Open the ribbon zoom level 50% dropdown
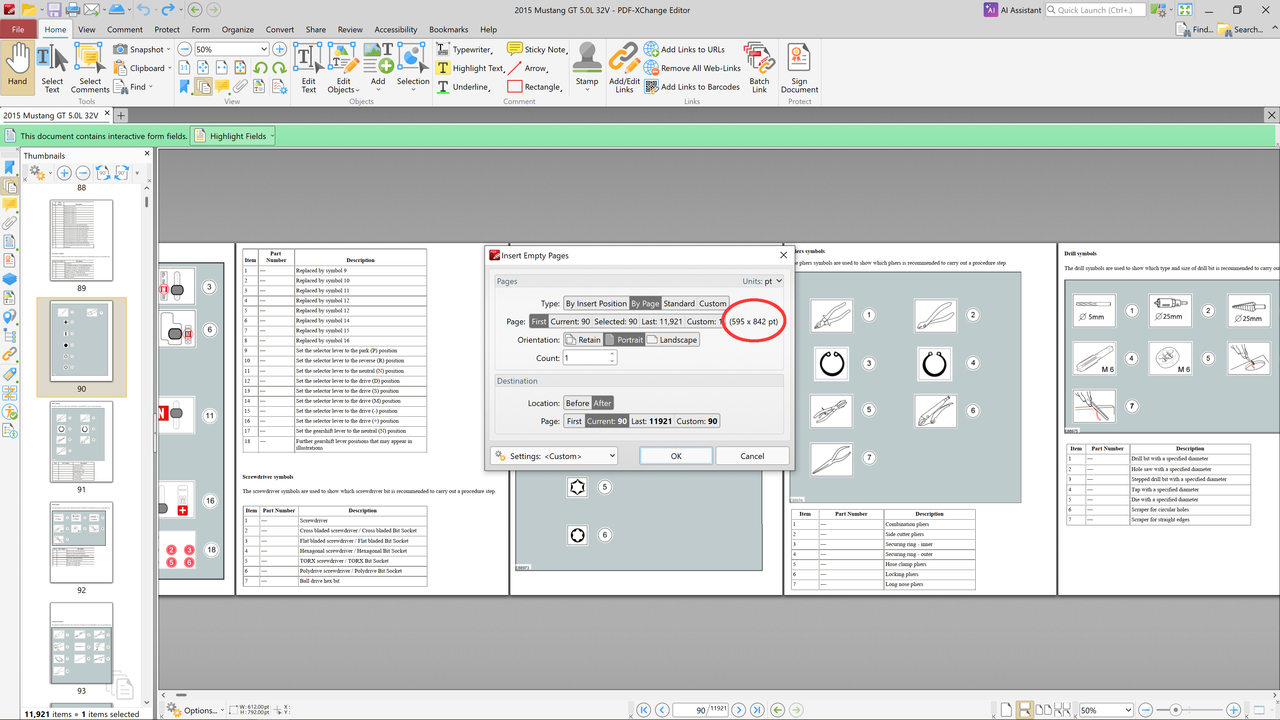The width and height of the screenshot is (1280, 720). (265, 49)
